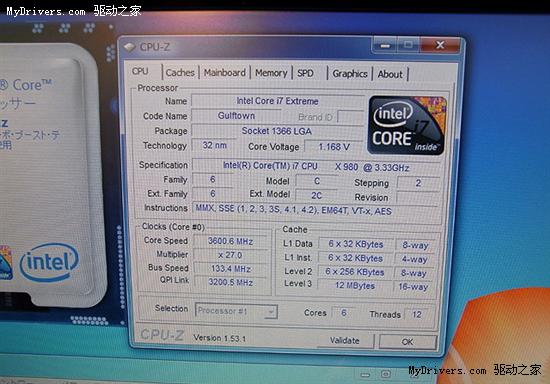This screenshot has width=550, height=384.
Task: Click the Stepping value '2'
Action: click(x=418, y=183)
